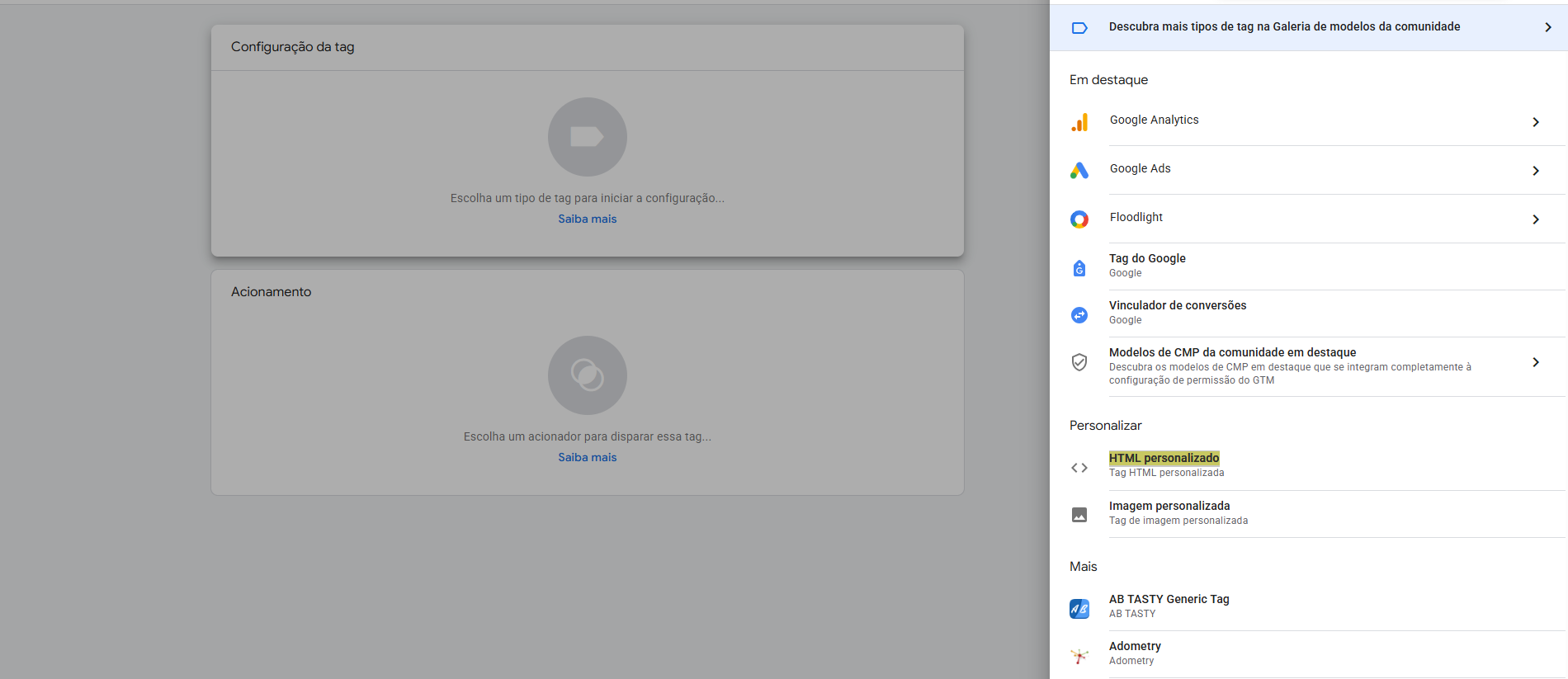Screen dimensions: 1568x679
Task: Click the tag placeholder circle in Configuração da tag
Action: click(588, 137)
